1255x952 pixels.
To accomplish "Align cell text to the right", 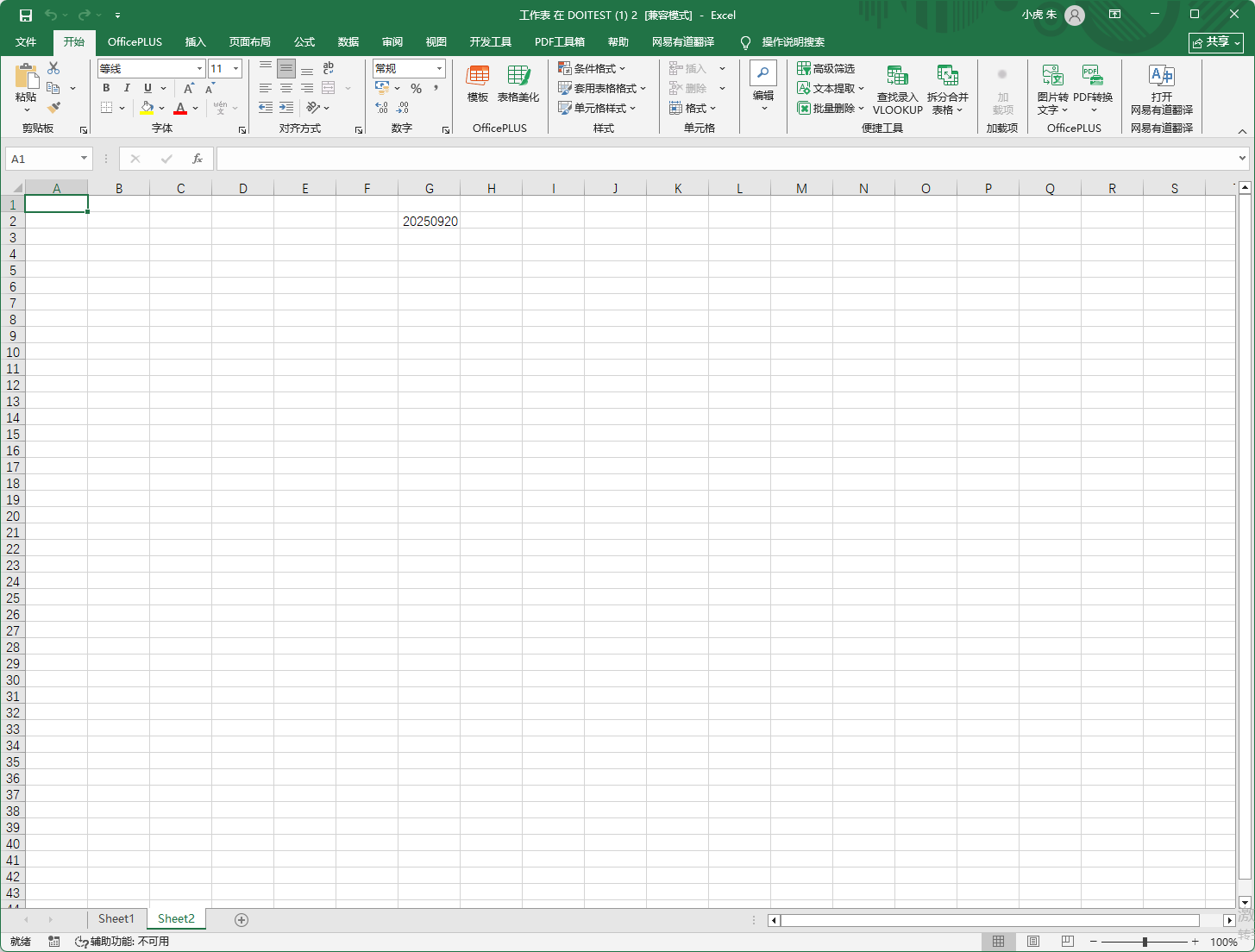I will point(307,88).
